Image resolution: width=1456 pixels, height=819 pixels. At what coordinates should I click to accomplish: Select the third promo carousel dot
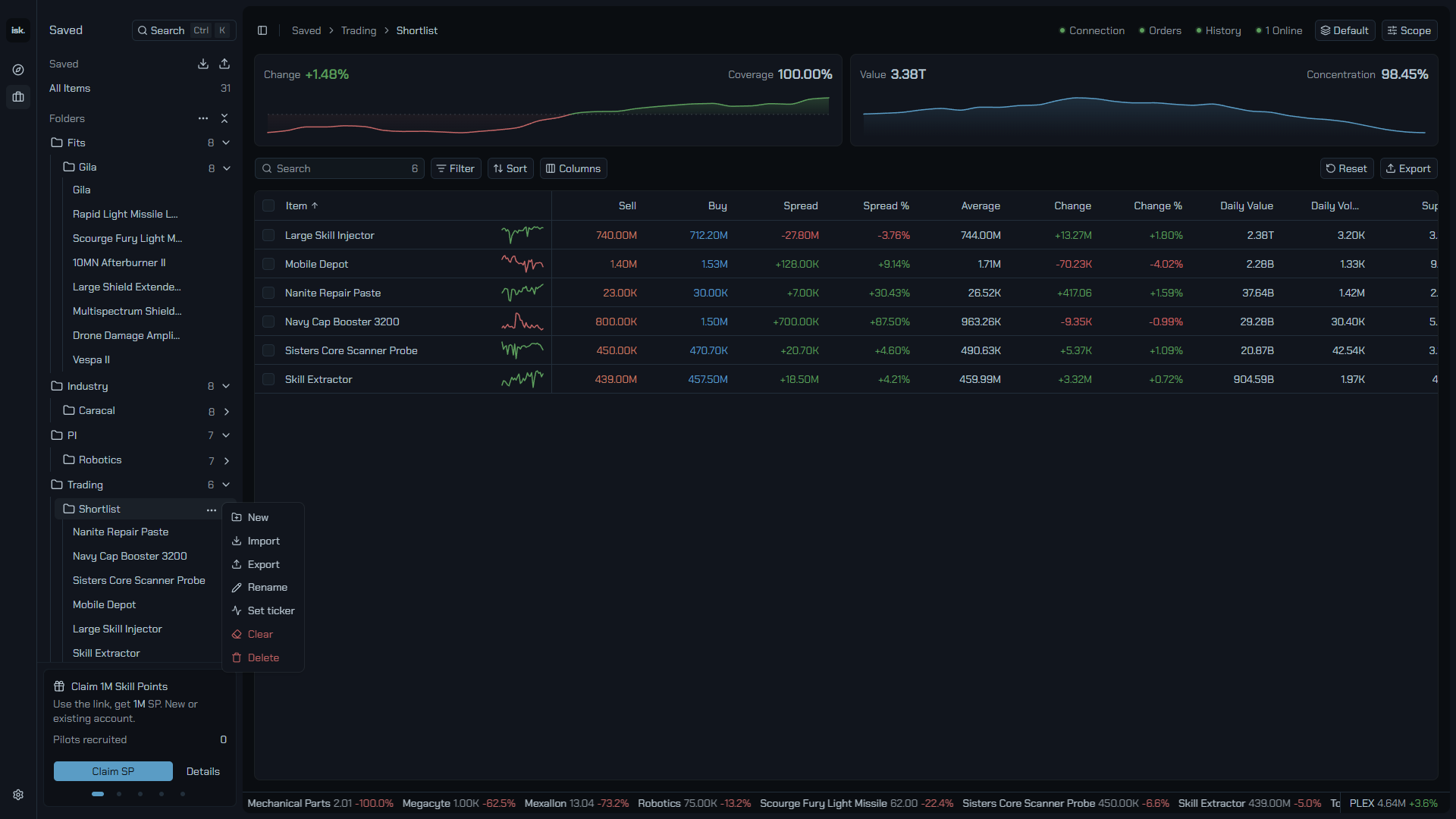pyautogui.click(x=140, y=794)
